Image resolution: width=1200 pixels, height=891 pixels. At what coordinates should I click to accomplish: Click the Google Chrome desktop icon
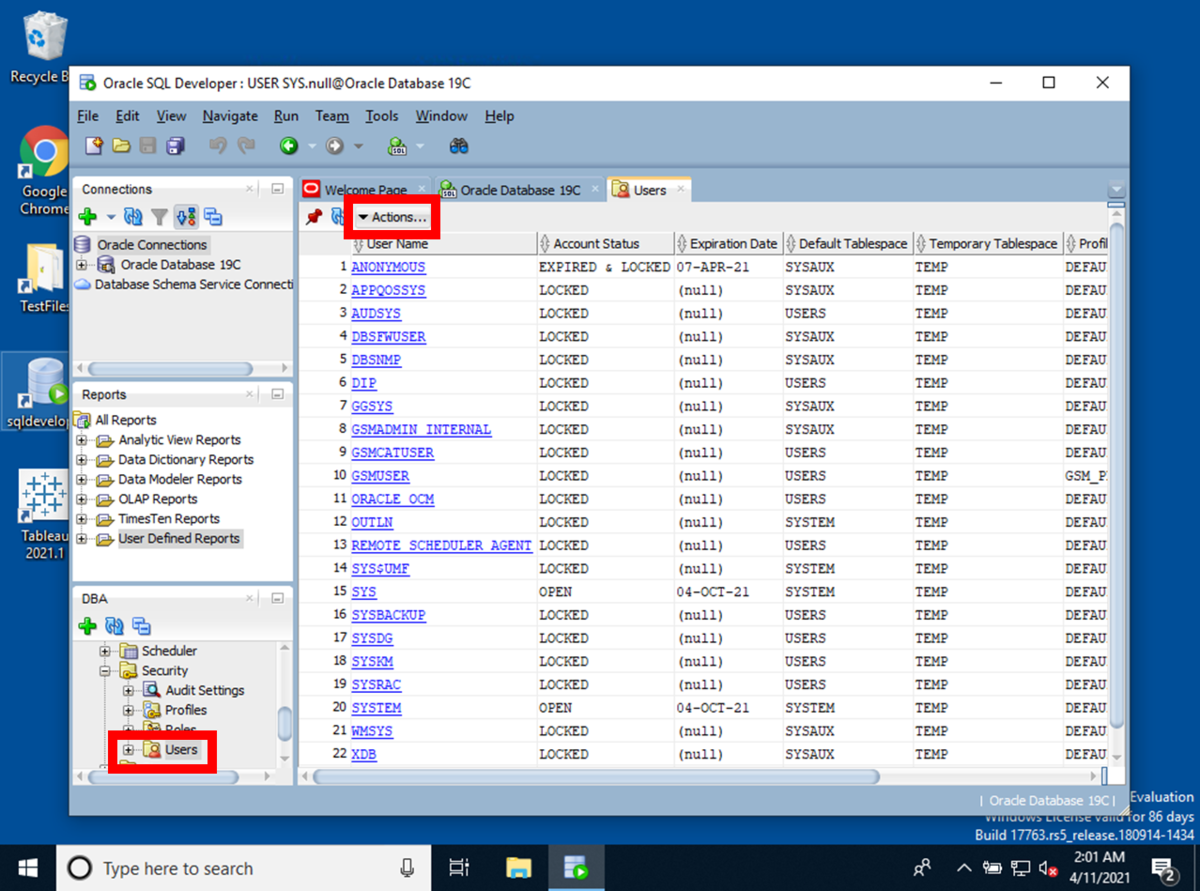coord(44,171)
